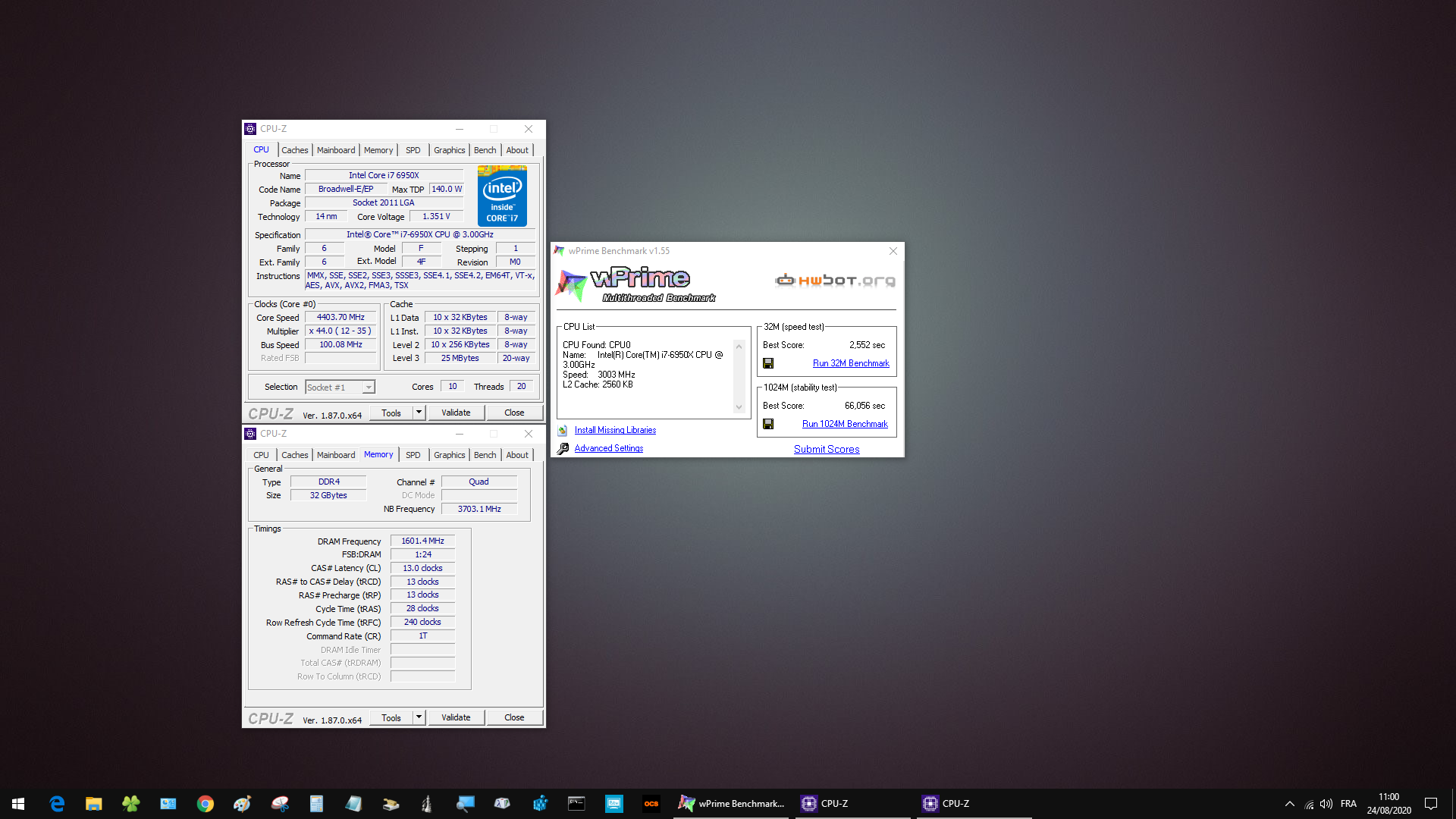Viewport: 1456px width, 819px height.
Task: Open the command prompt taskbar icon
Action: point(577,804)
